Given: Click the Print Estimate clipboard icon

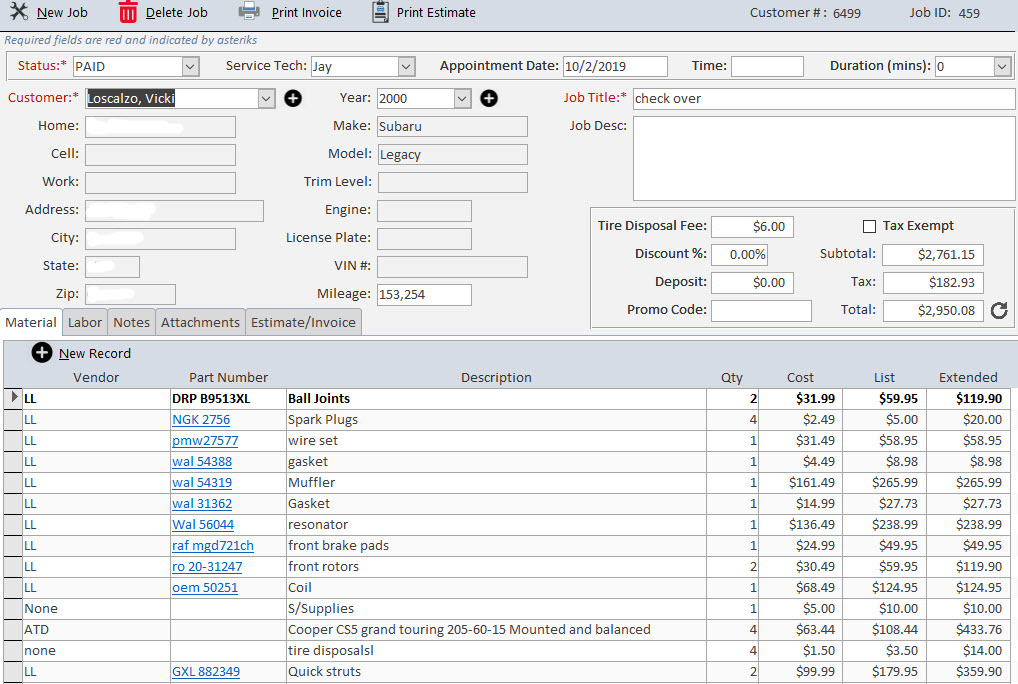Looking at the screenshot, I should (380, 12).
